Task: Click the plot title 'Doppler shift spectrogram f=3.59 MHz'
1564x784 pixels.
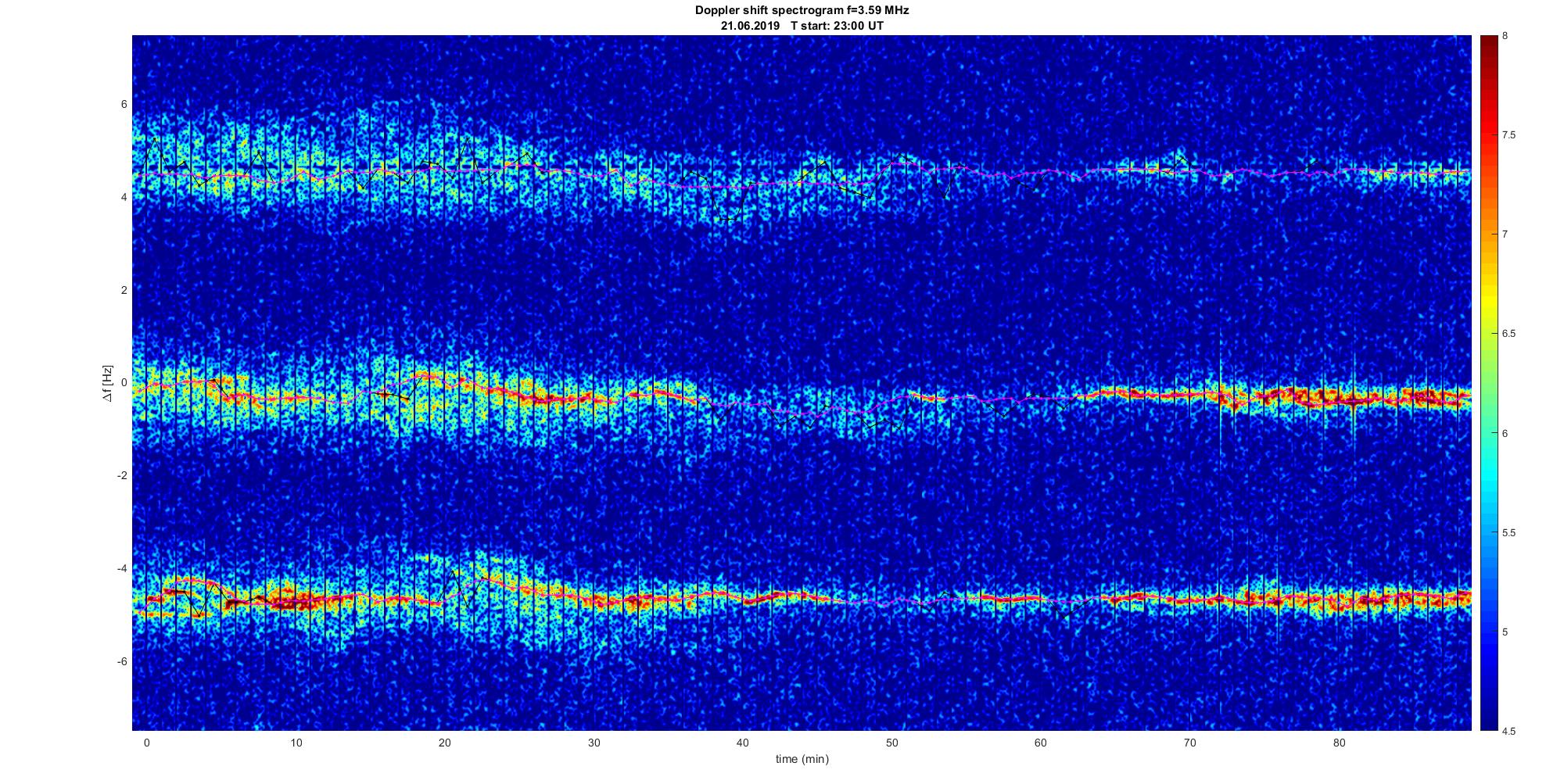Action: (802, 11)
